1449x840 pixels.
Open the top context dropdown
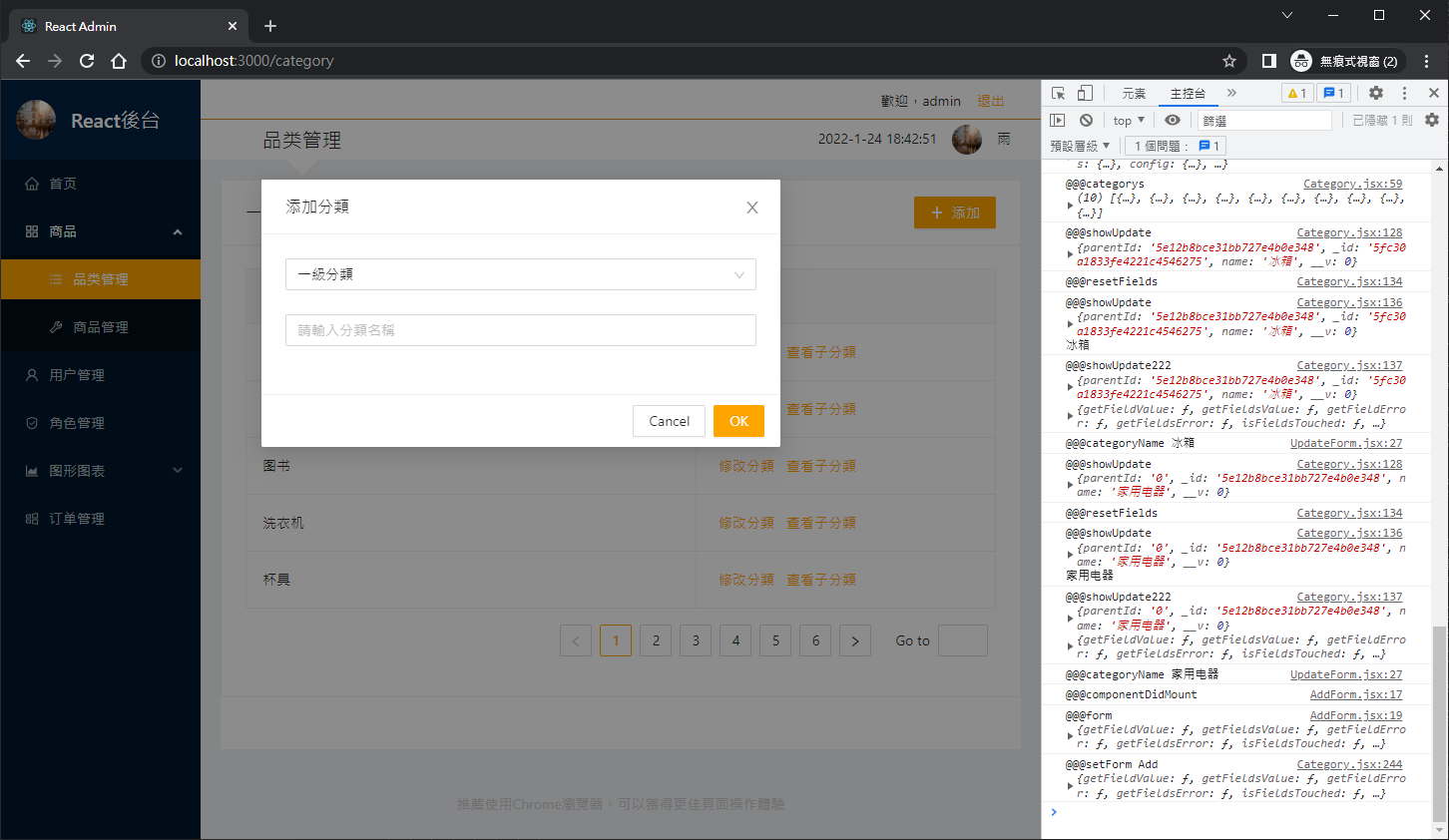pos(1129,120)
